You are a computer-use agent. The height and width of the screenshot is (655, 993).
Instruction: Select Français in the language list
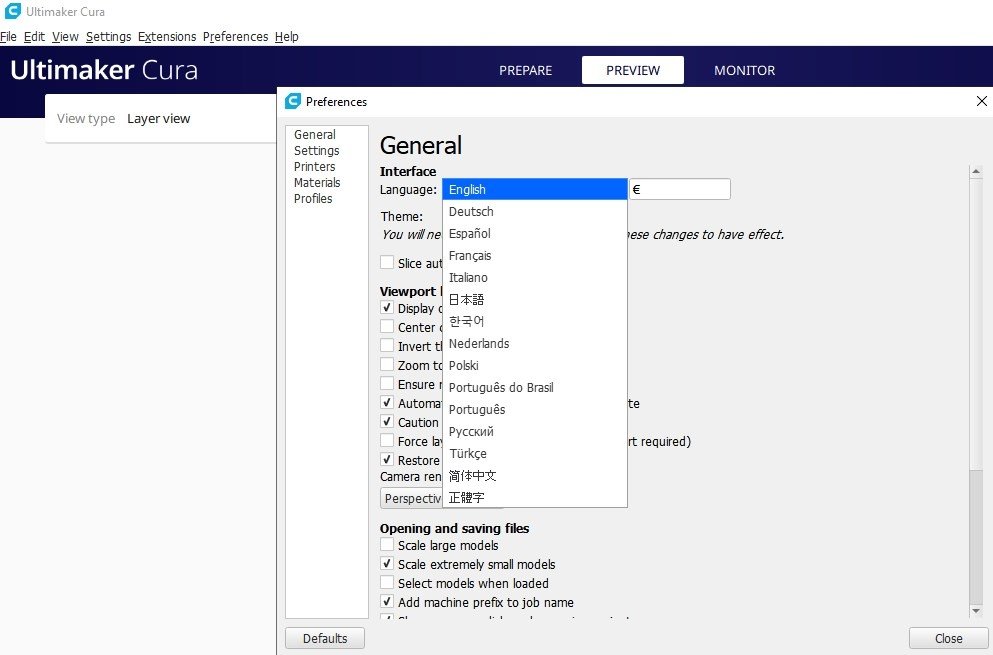pos(534,256)
